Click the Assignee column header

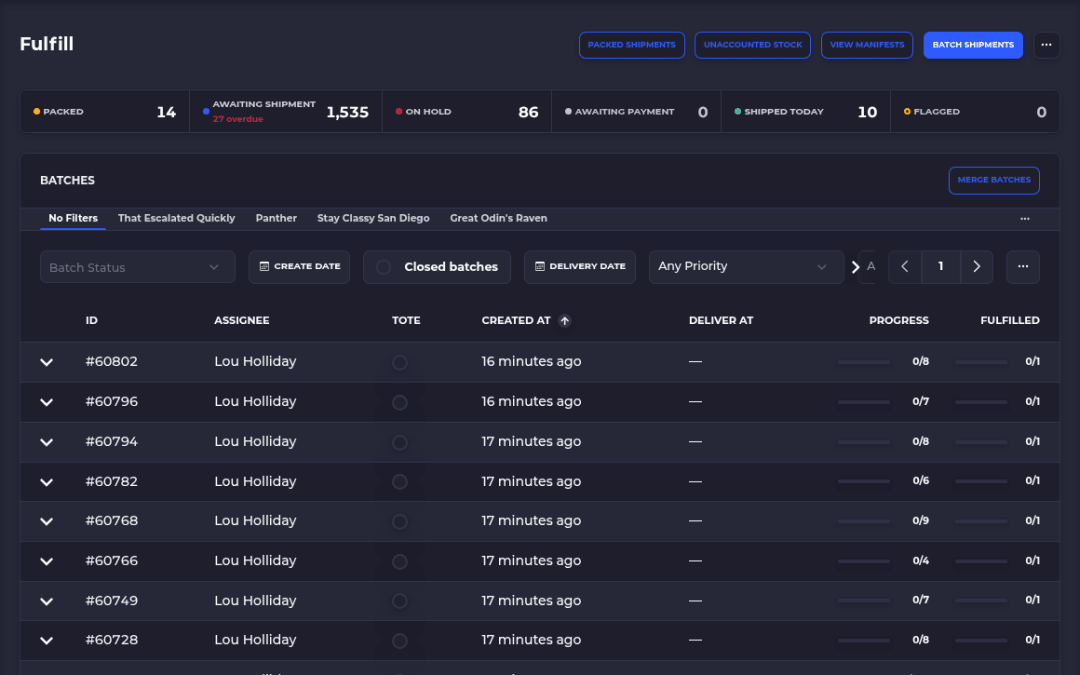pos(242,320)
